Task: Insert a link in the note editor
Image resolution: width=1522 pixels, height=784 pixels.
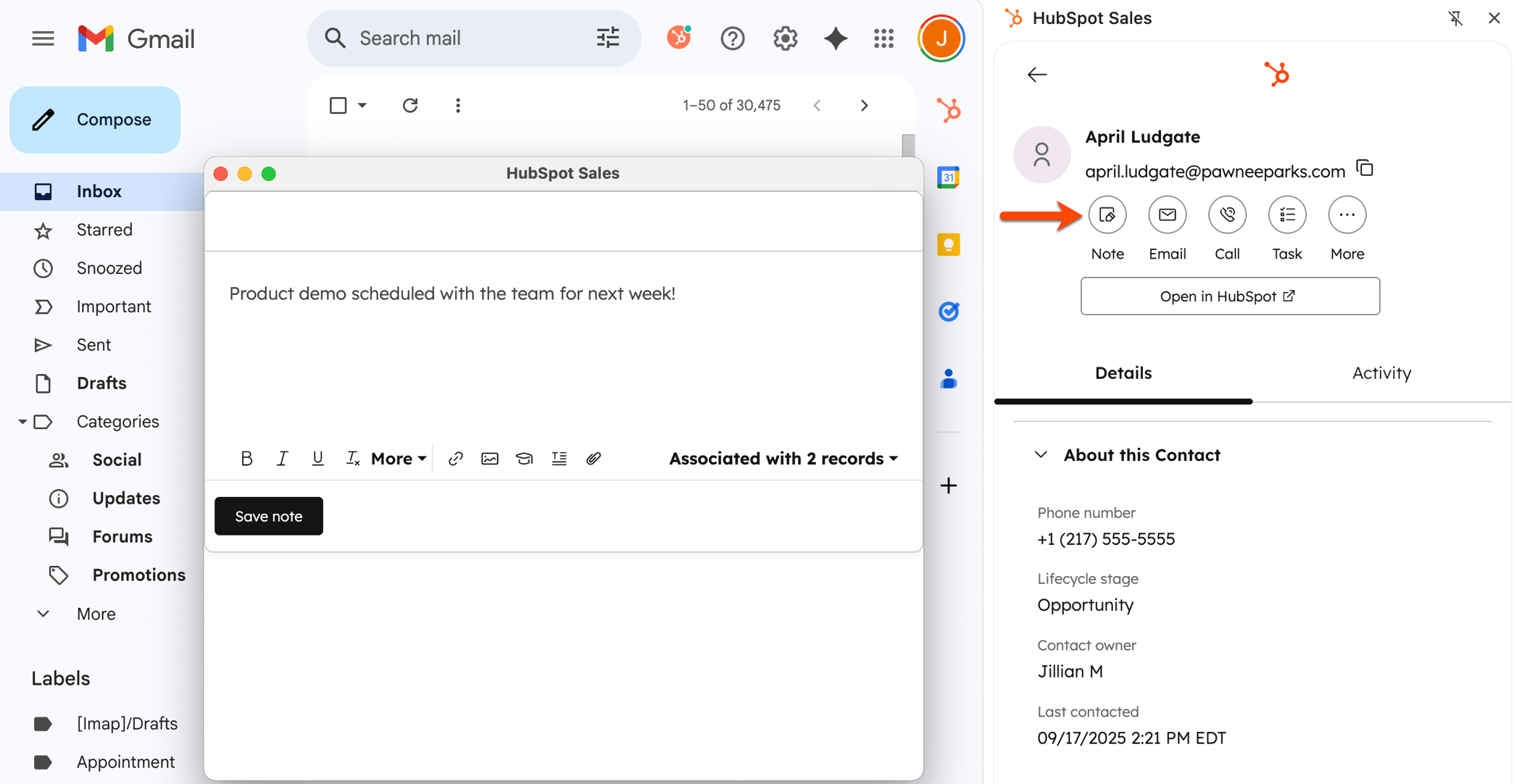Action: [x=455, y=458]
